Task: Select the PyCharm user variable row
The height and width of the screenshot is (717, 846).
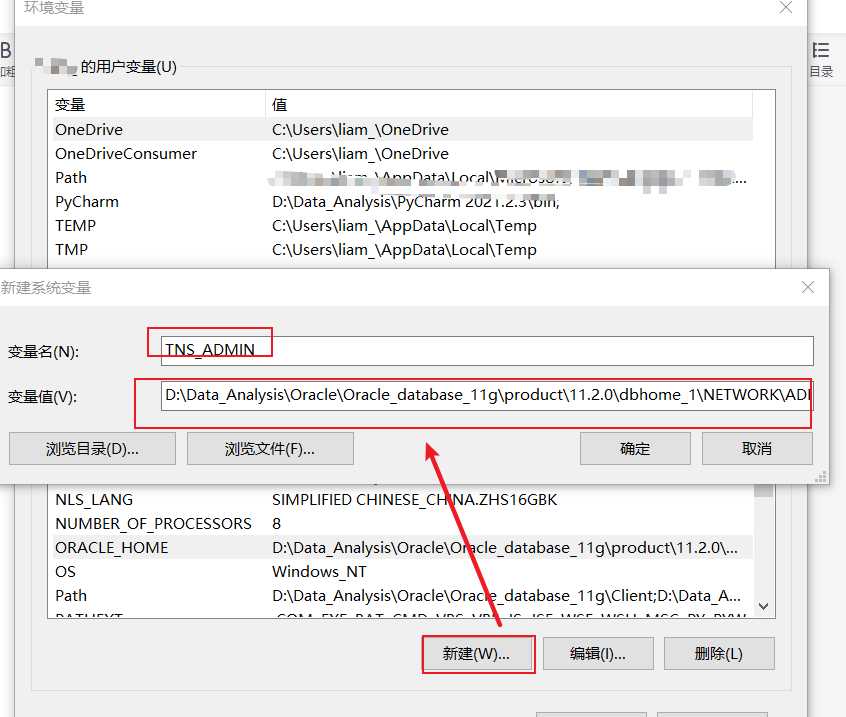Action: [402, 202]
